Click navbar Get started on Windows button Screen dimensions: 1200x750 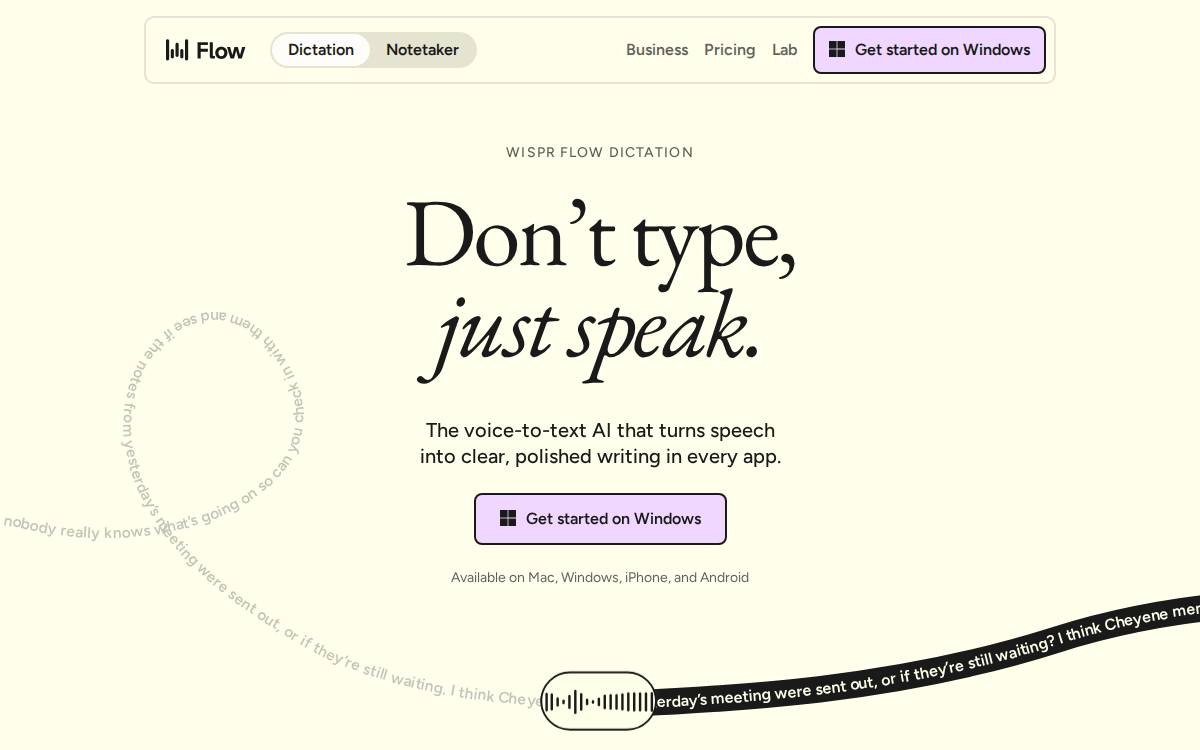pyautogui.click(x=929, y=50)
